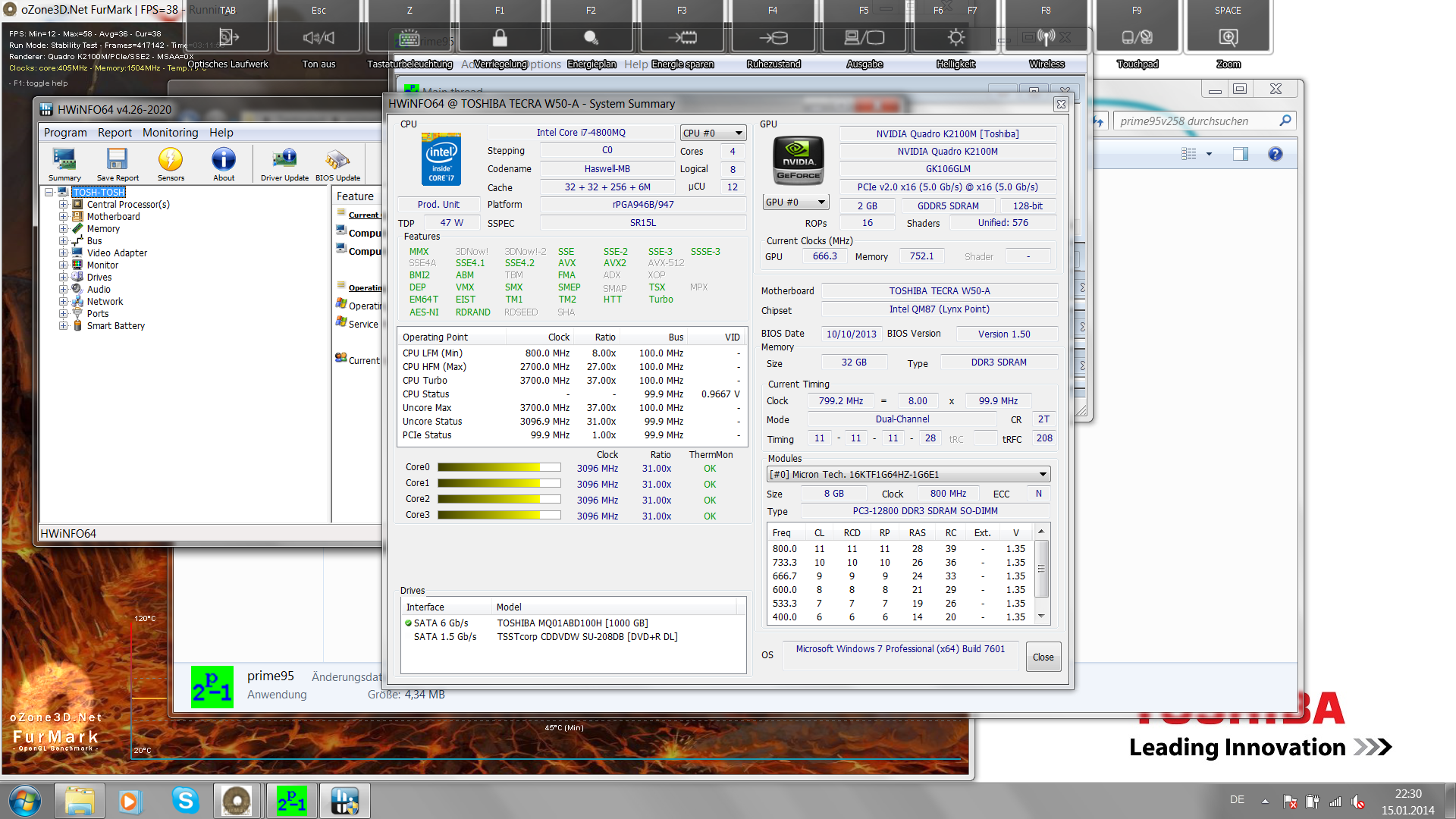Viewport: 1456px width, 819px height.
Task: Click the Windows Start orb
Action: [25, 801]
